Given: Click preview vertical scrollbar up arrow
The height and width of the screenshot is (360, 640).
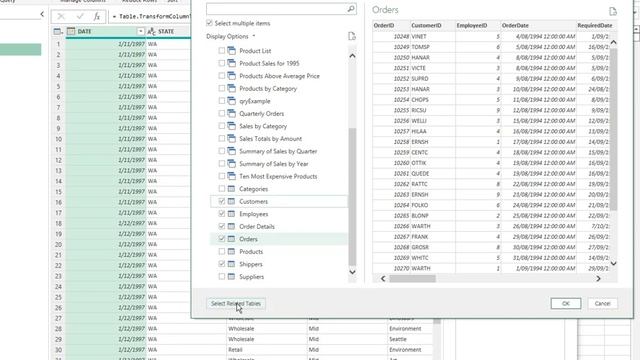Looking at the screenshot, I should 613,42.
